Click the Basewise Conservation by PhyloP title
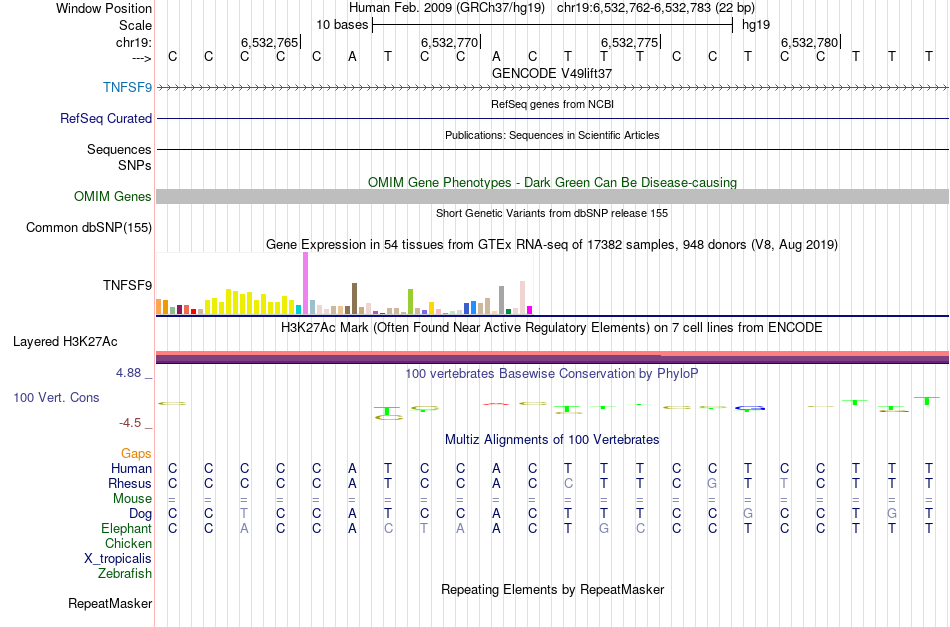Image resolution: width=950 pixels, height=627 pixels. (x=552, y=373)
